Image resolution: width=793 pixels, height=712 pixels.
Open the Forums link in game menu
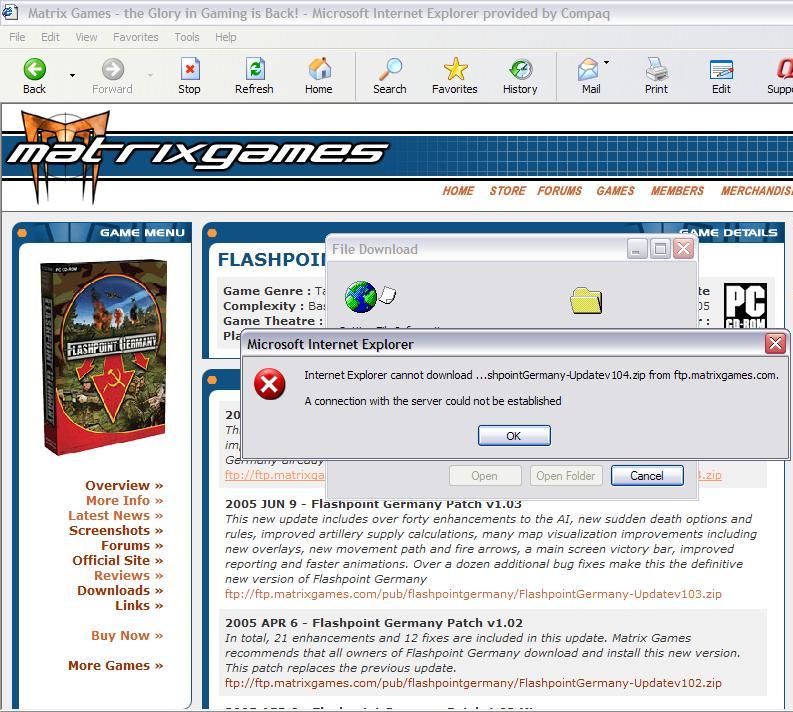click(x=132, y=546)
